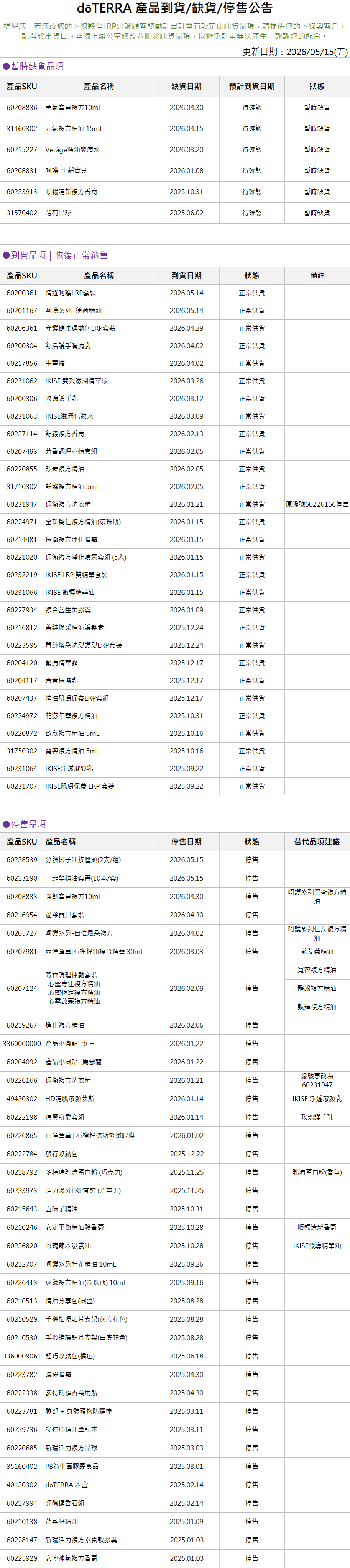Image resolution: width=350 pixels, height=1568 pixels.
Task: Select the 預計到貨日期 column header
Action: pos(252,87)
